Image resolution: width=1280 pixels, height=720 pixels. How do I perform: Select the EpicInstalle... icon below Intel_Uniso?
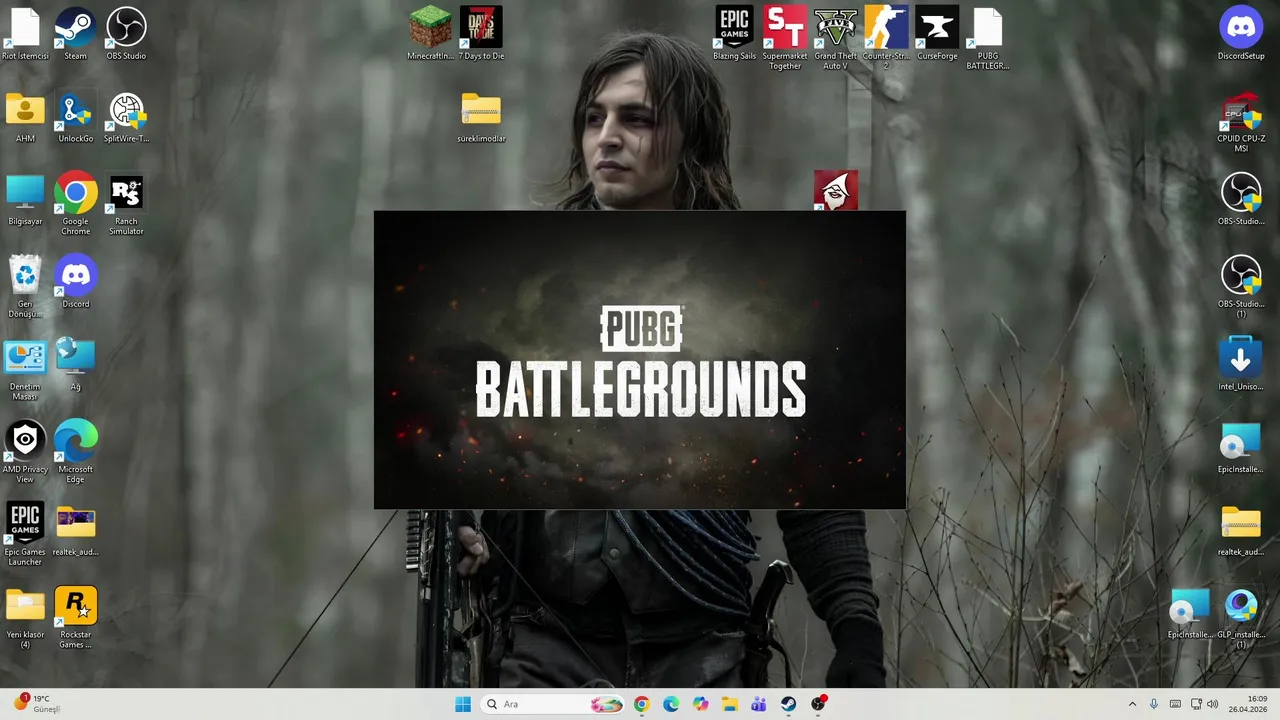click(1241, 447)
